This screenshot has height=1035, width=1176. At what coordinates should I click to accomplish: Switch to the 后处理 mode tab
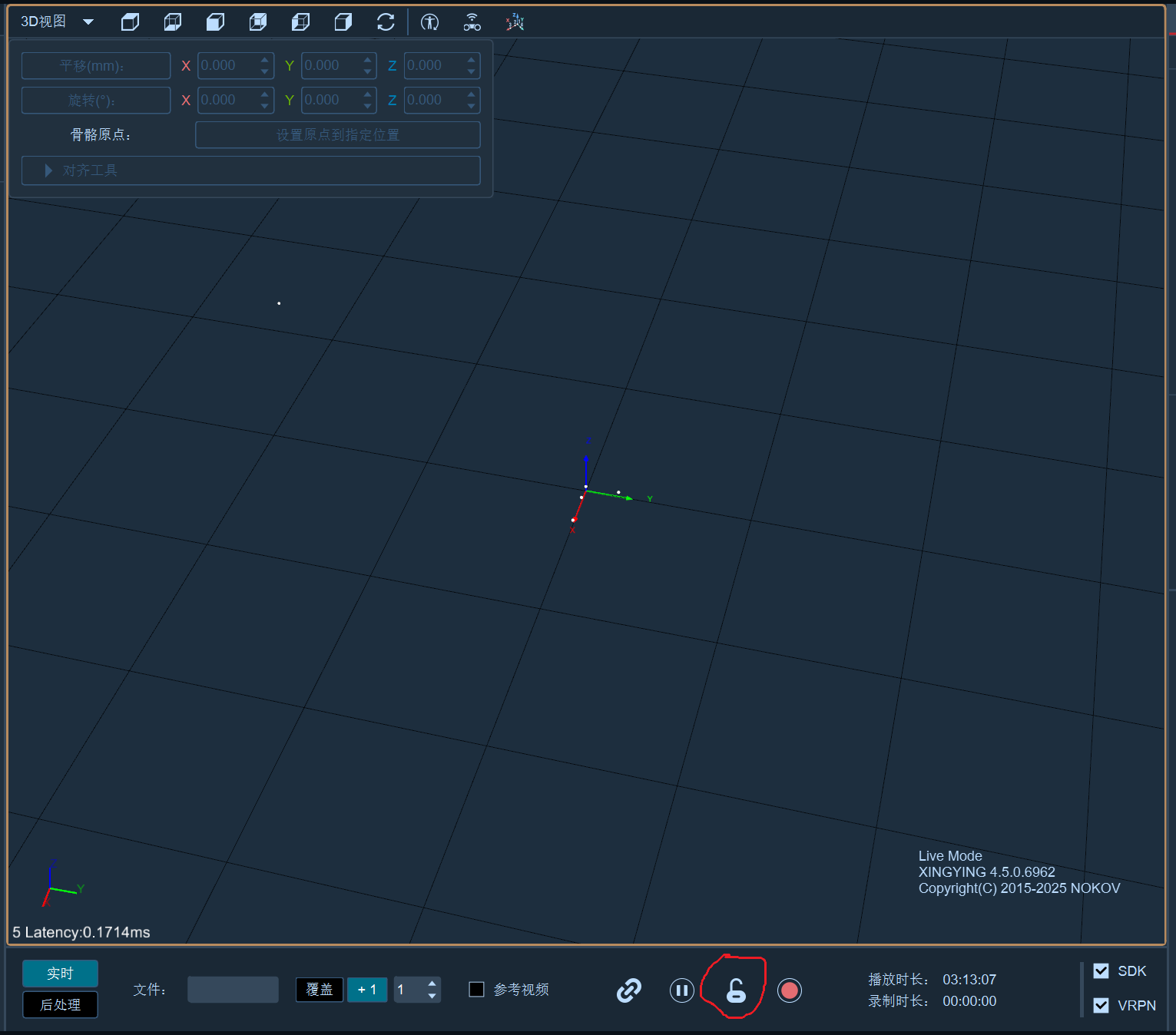pyautogui.click(x=60, y=1005)
